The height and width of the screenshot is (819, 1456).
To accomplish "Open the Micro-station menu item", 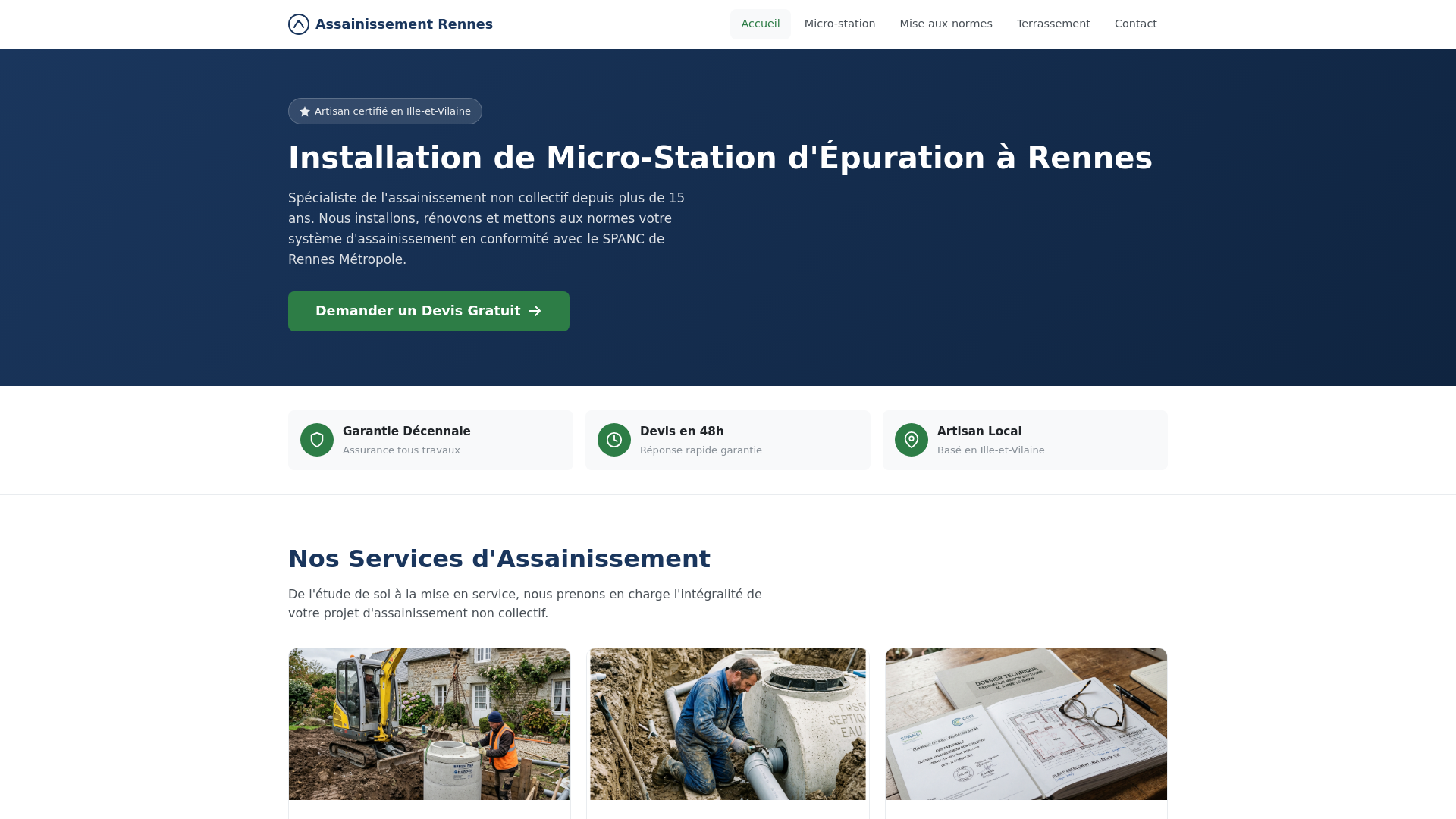I will tap(839, 24).
